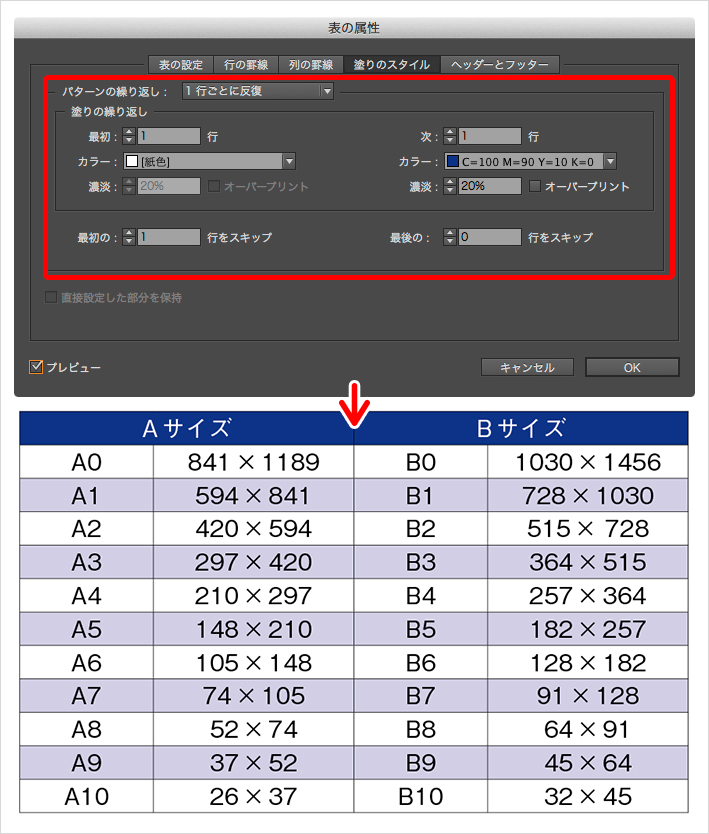709x834 pixels.
Task: Open the 列の罫線 tab
Action: tap(311, 64)
